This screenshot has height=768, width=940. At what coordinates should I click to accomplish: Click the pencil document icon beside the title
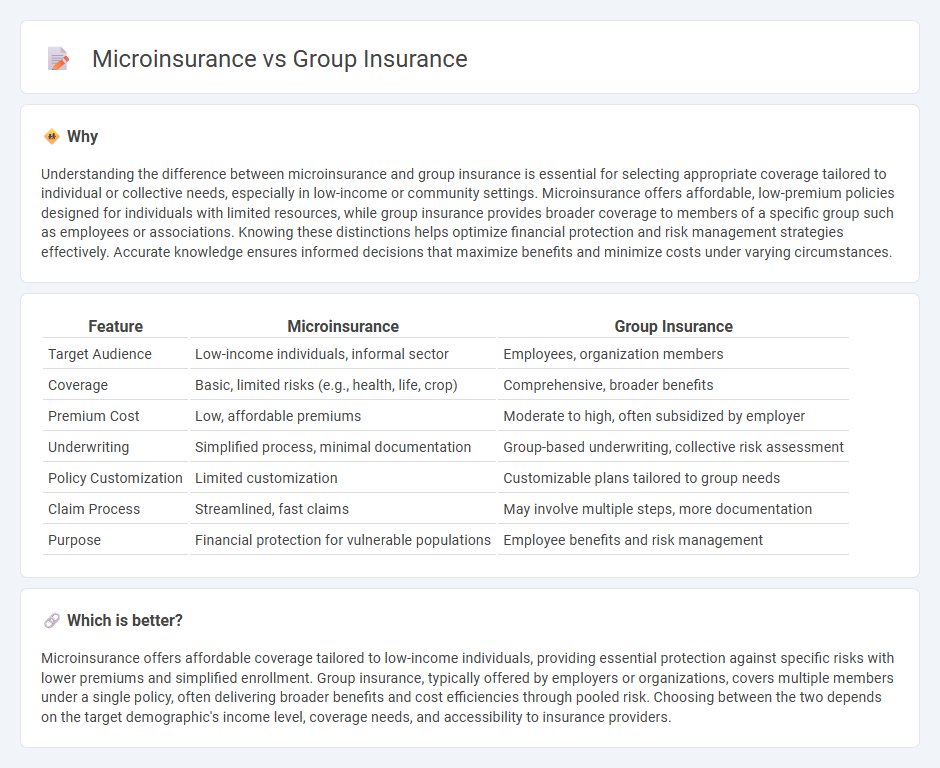point(58,59)
